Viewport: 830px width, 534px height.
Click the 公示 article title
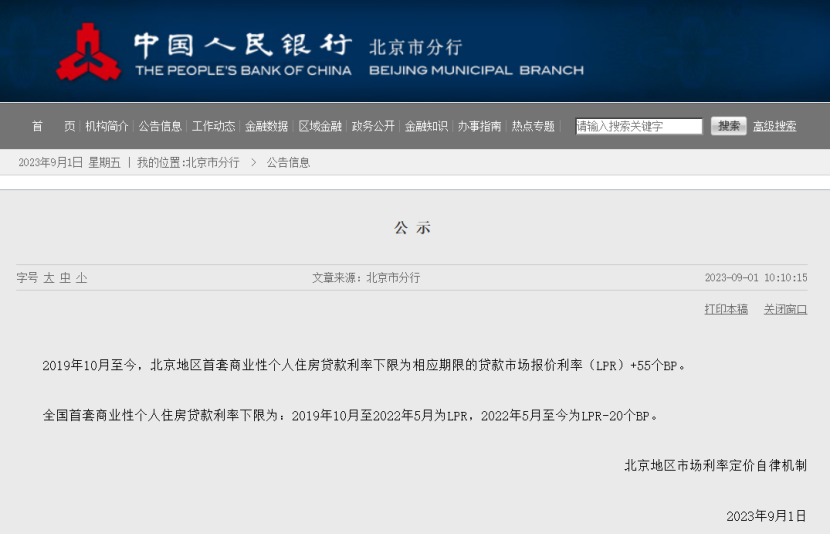[x=412, y=228]
